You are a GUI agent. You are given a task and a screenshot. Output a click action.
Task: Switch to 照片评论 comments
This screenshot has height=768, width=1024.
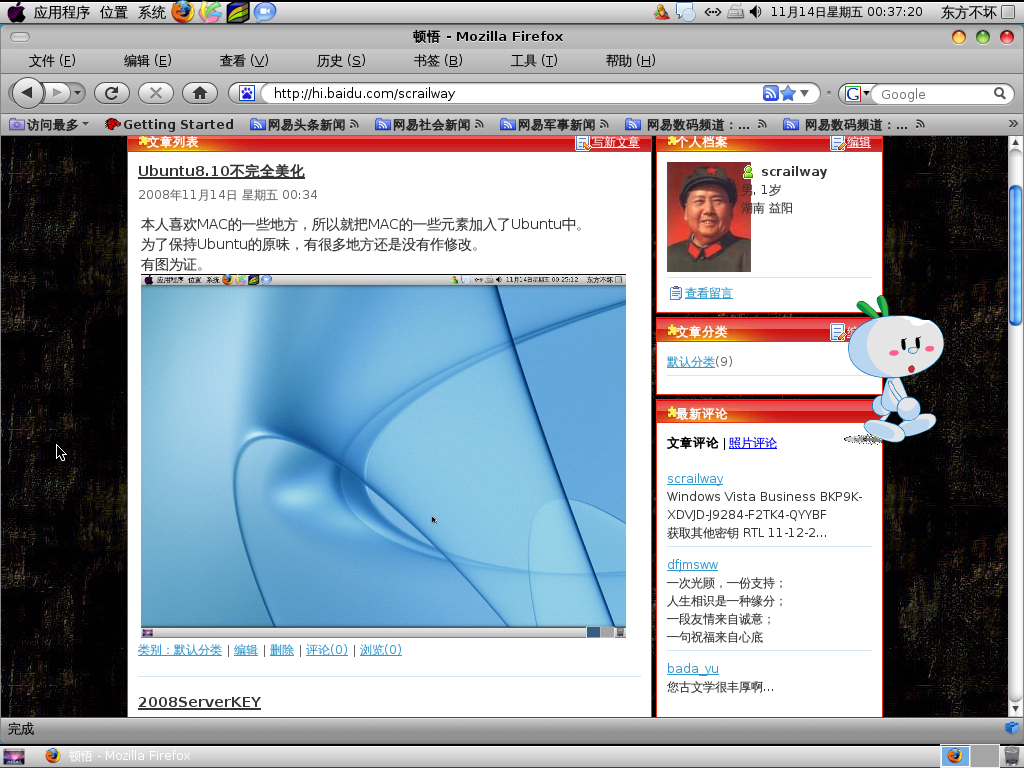click(752, 443)
